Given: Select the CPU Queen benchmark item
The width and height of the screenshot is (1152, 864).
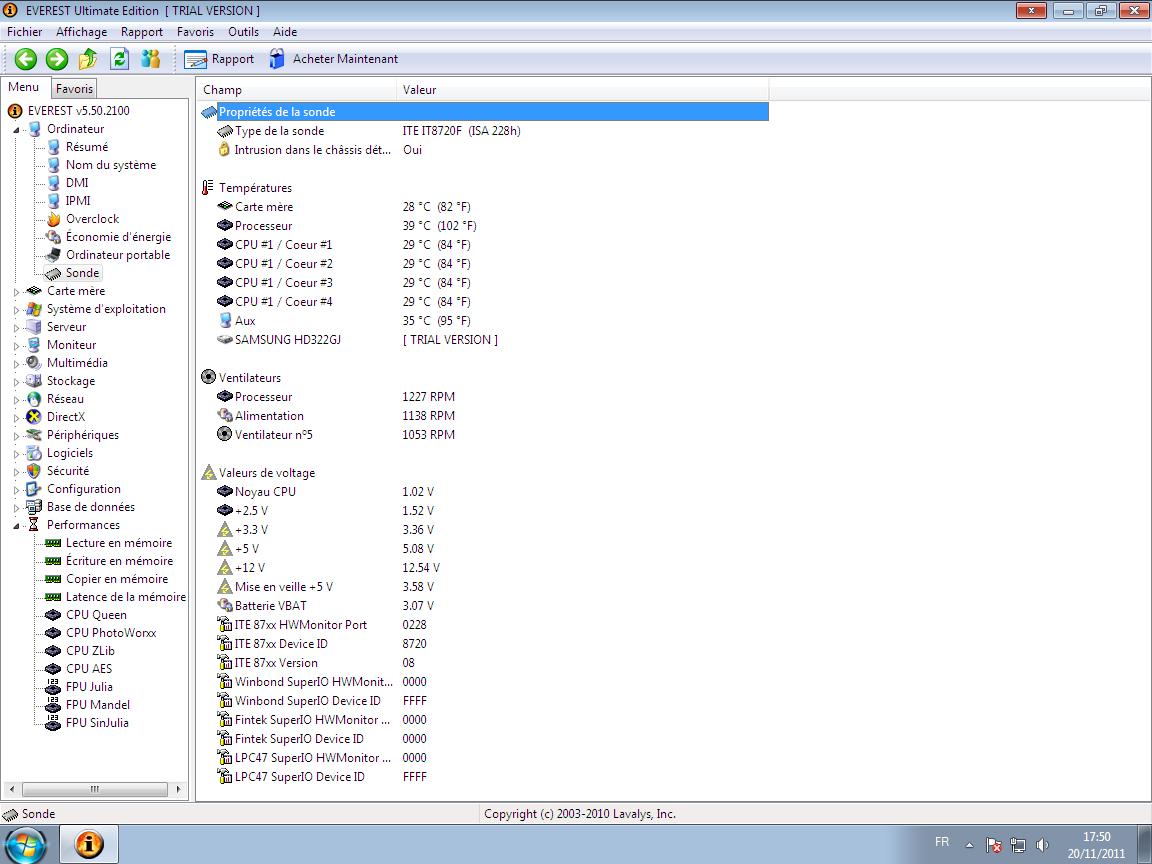Looking at the screenshot, I should pyautogui.click(x=96, y=615).
